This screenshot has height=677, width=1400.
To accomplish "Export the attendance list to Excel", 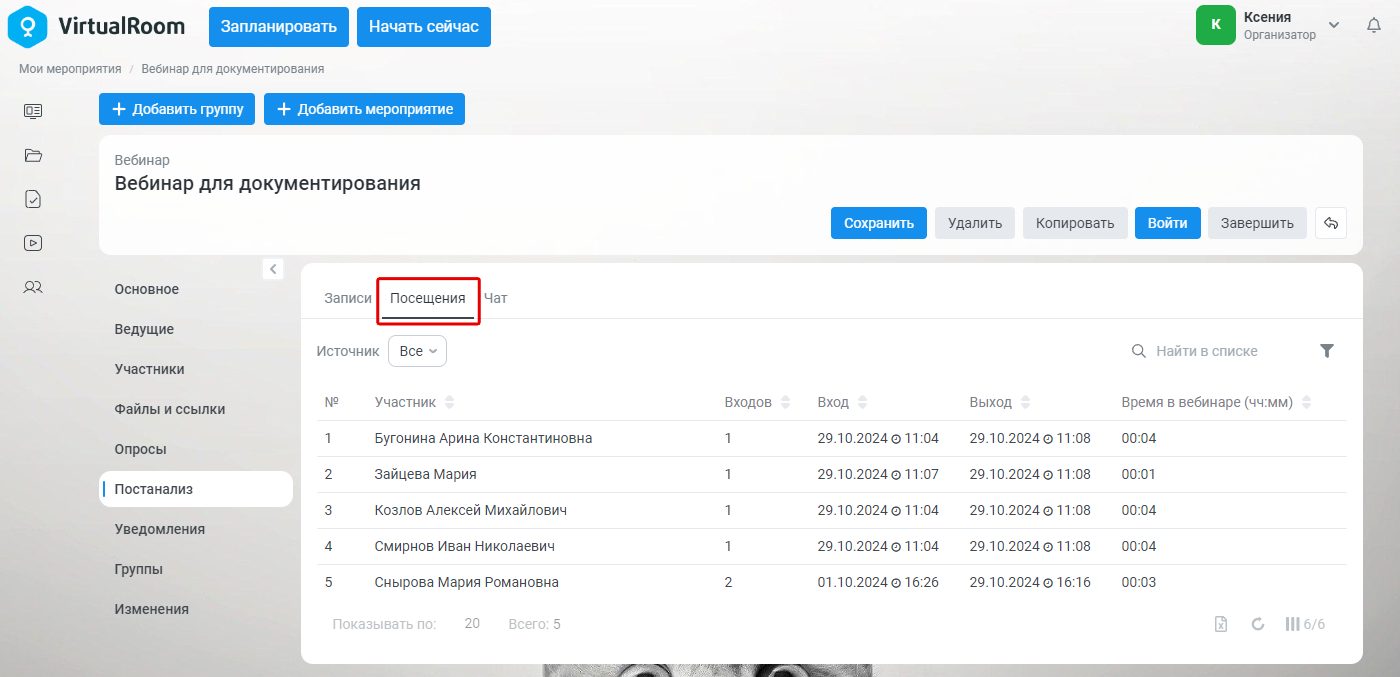I will click(1221, 624).
